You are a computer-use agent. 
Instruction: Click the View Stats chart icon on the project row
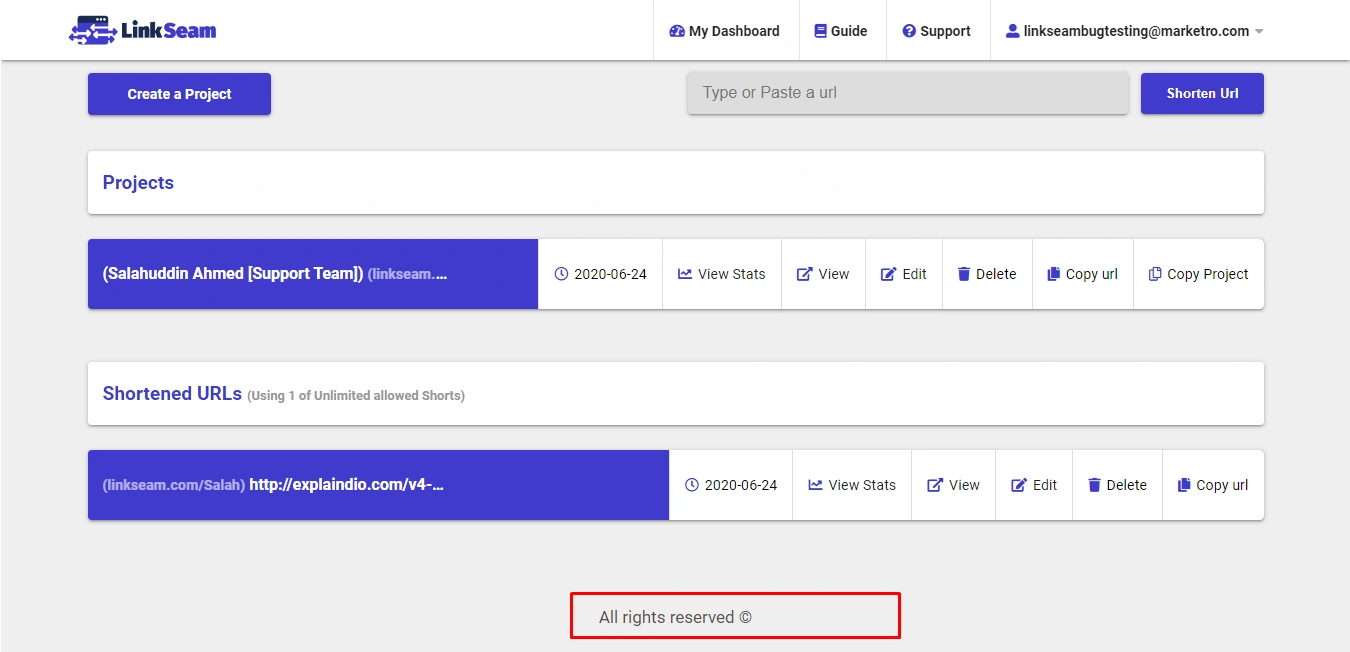(x=684, y=273)
